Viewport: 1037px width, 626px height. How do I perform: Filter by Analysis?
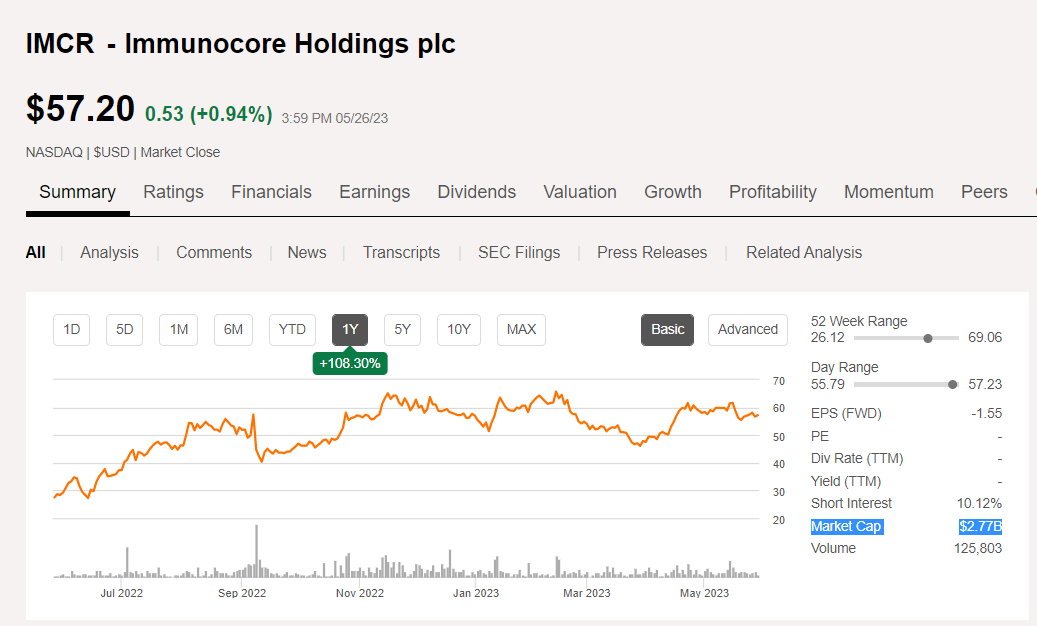pos(109,253)
